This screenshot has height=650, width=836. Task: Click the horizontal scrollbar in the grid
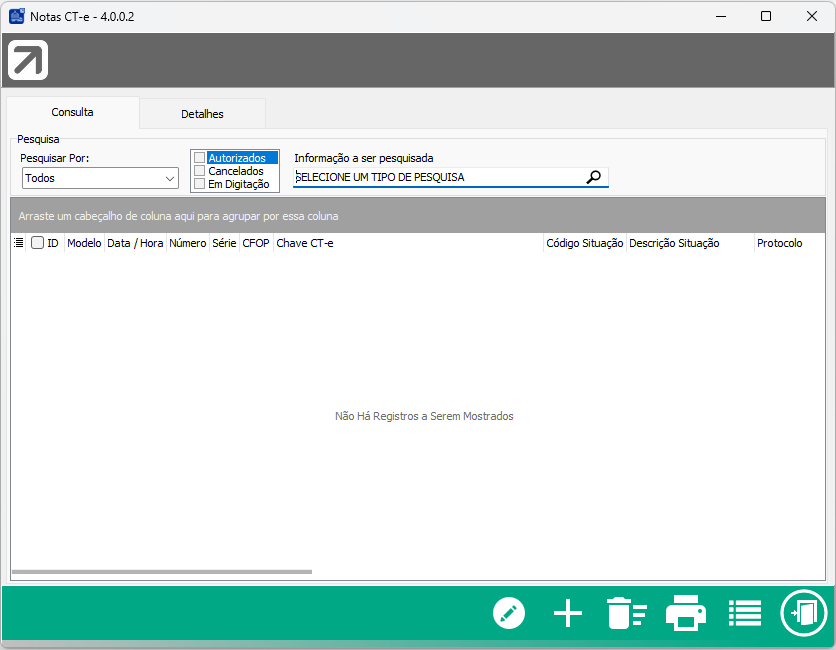click(162, 572)
